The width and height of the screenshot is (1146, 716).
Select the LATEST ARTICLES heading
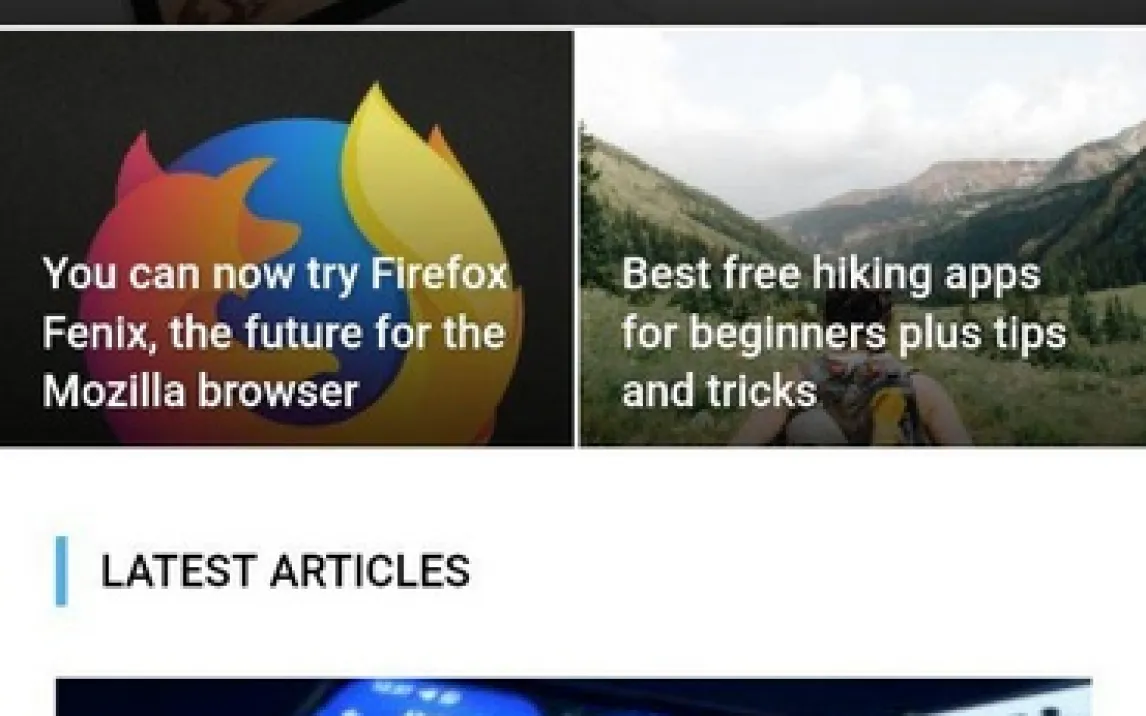[285, 571]
